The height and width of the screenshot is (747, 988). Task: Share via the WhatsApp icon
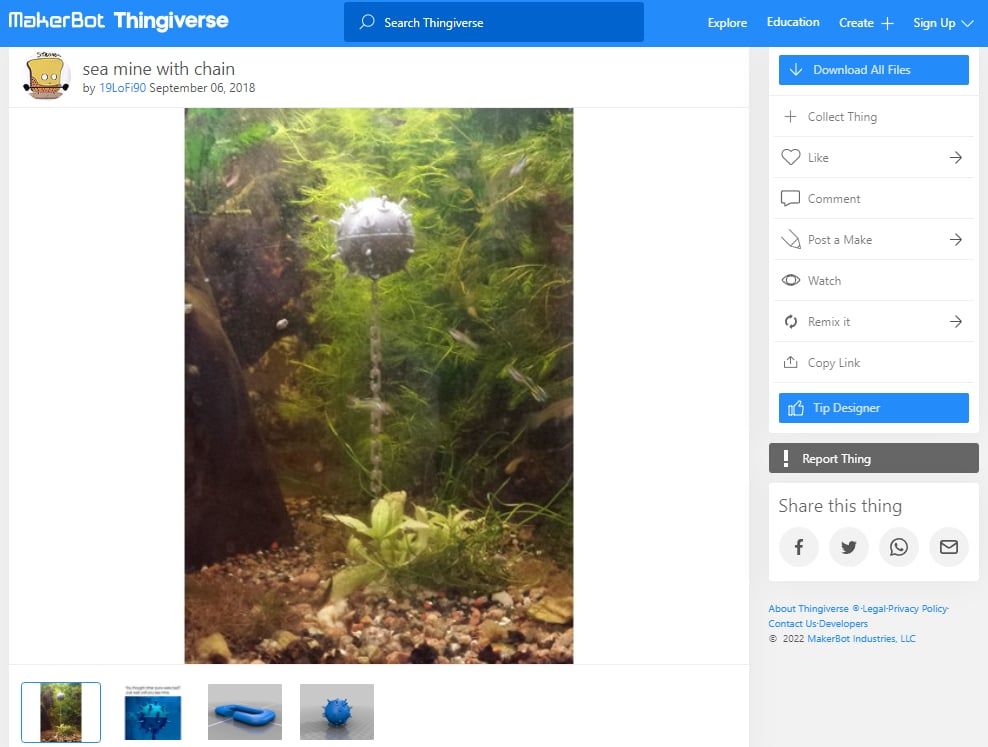898,547
